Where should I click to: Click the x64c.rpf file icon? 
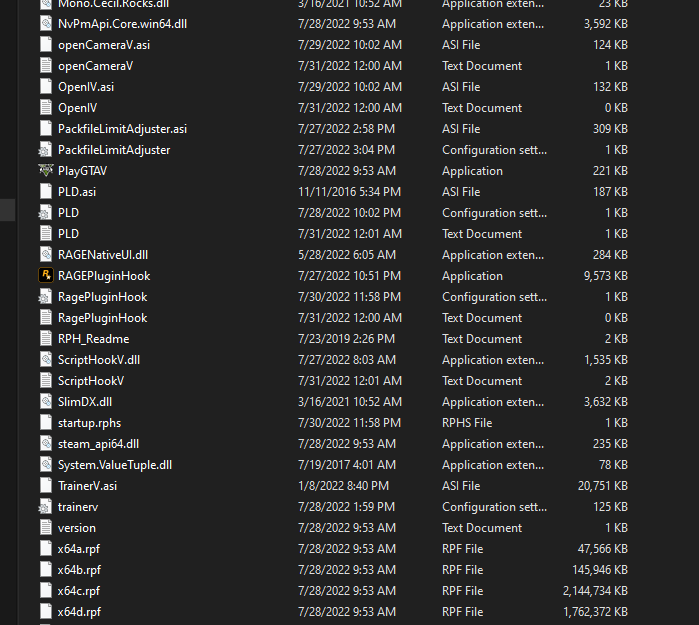tap(45, 591)
